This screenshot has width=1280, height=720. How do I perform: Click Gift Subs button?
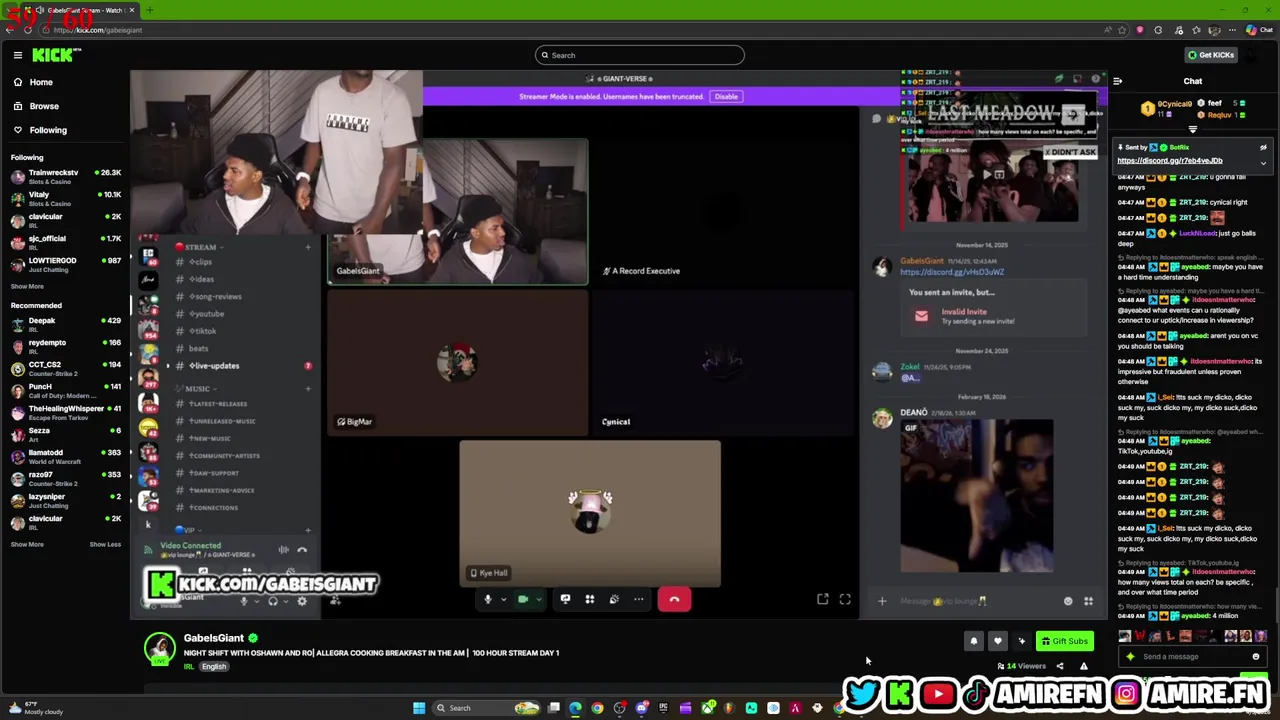[x=1064, y=641]
